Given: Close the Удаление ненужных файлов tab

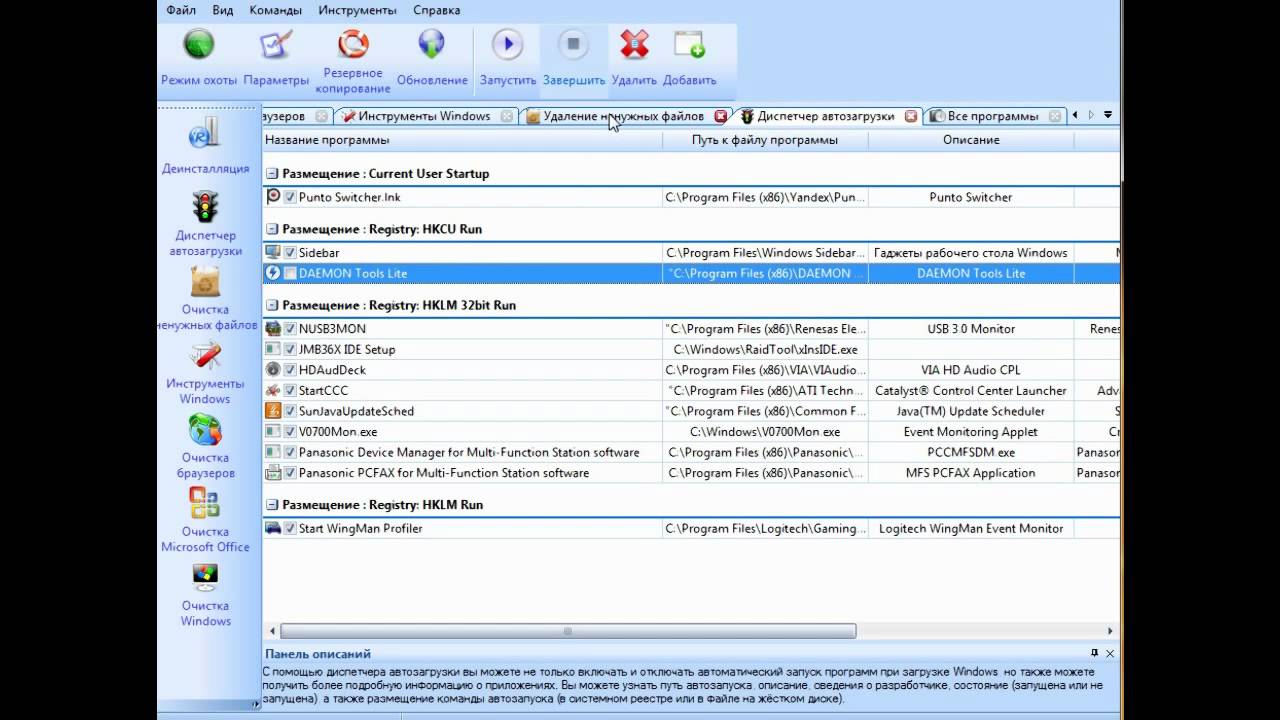Looking at the screenshot, I should tap(720, 116).
